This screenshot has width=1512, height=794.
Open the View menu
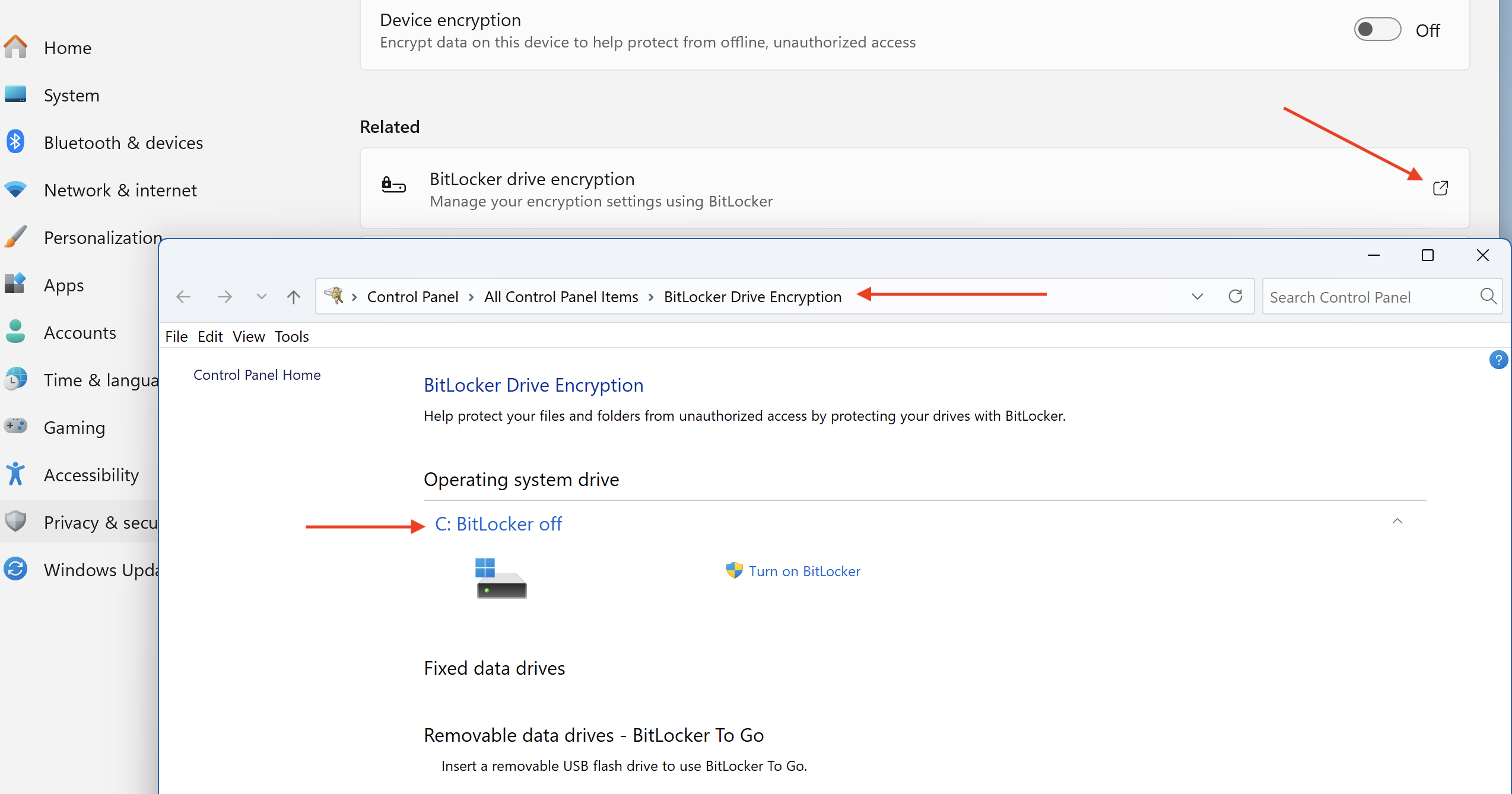pyautogui.click(x=249, y=336)
